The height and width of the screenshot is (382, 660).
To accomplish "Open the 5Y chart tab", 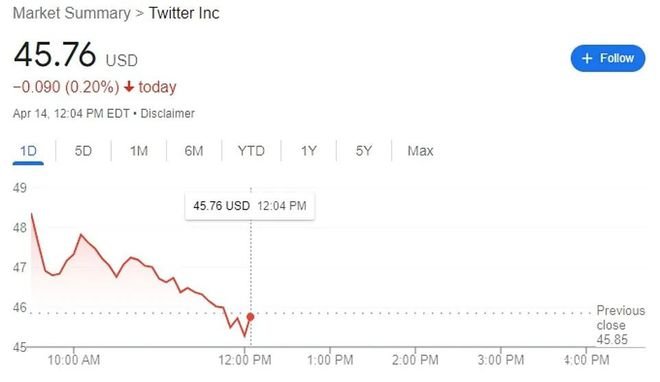I will coord(364,151).
